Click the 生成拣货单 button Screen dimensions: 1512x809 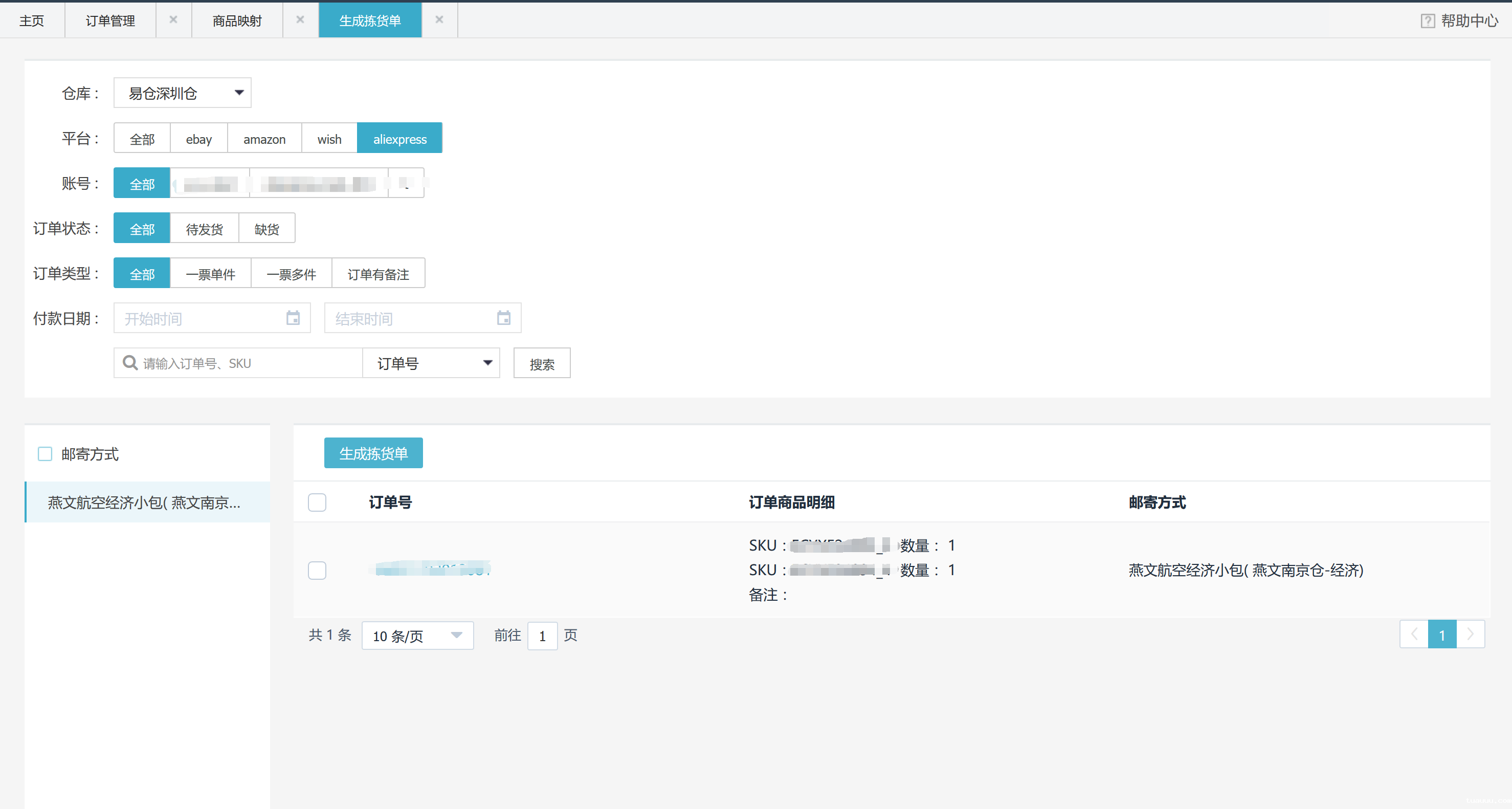(373, 453)
